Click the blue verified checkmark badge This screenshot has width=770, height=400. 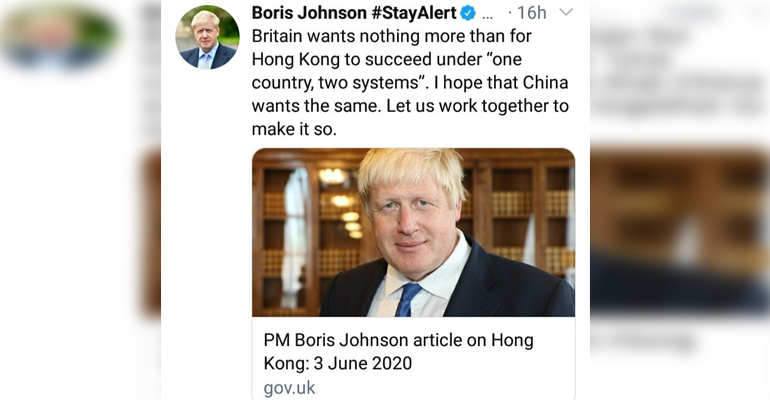tap(468, 13)
